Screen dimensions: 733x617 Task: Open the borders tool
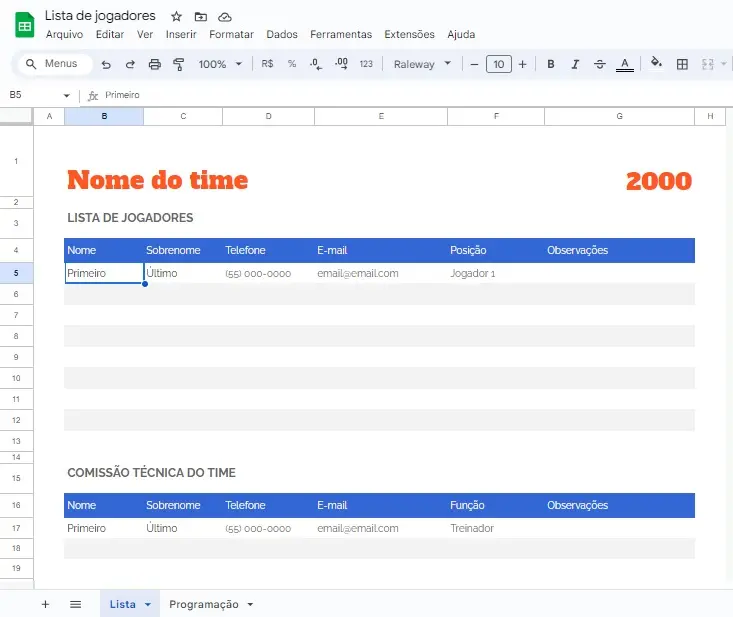pos(682,65)
